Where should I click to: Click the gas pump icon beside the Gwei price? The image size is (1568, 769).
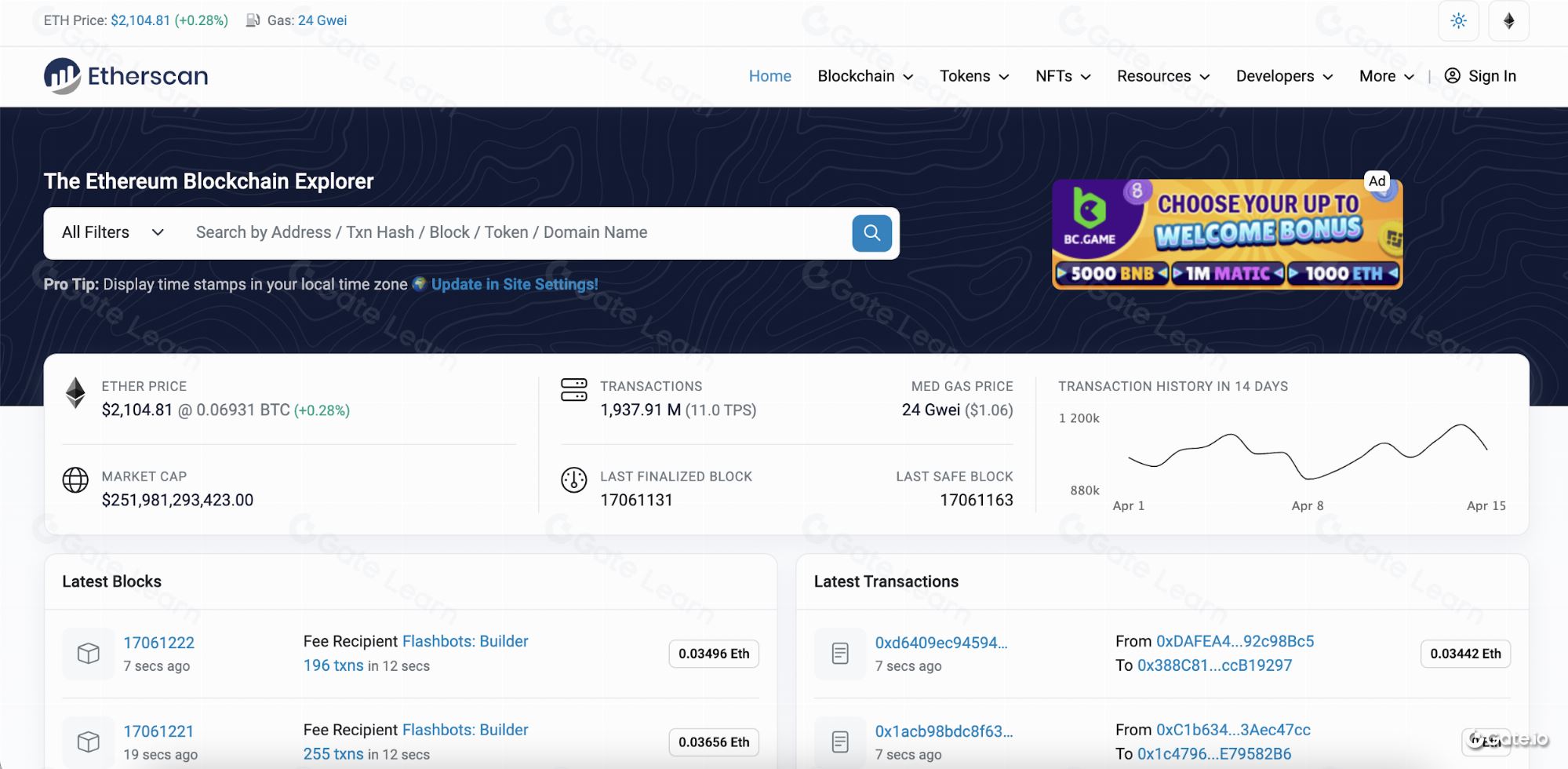coord(253,20)
